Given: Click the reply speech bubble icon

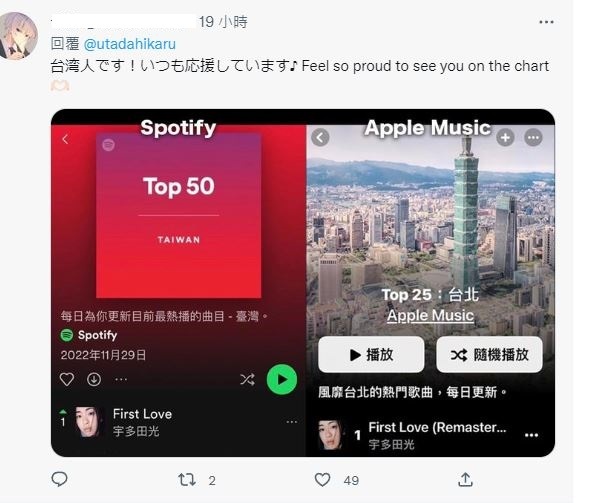Looking at the screenshot, I should coord(60,479).
